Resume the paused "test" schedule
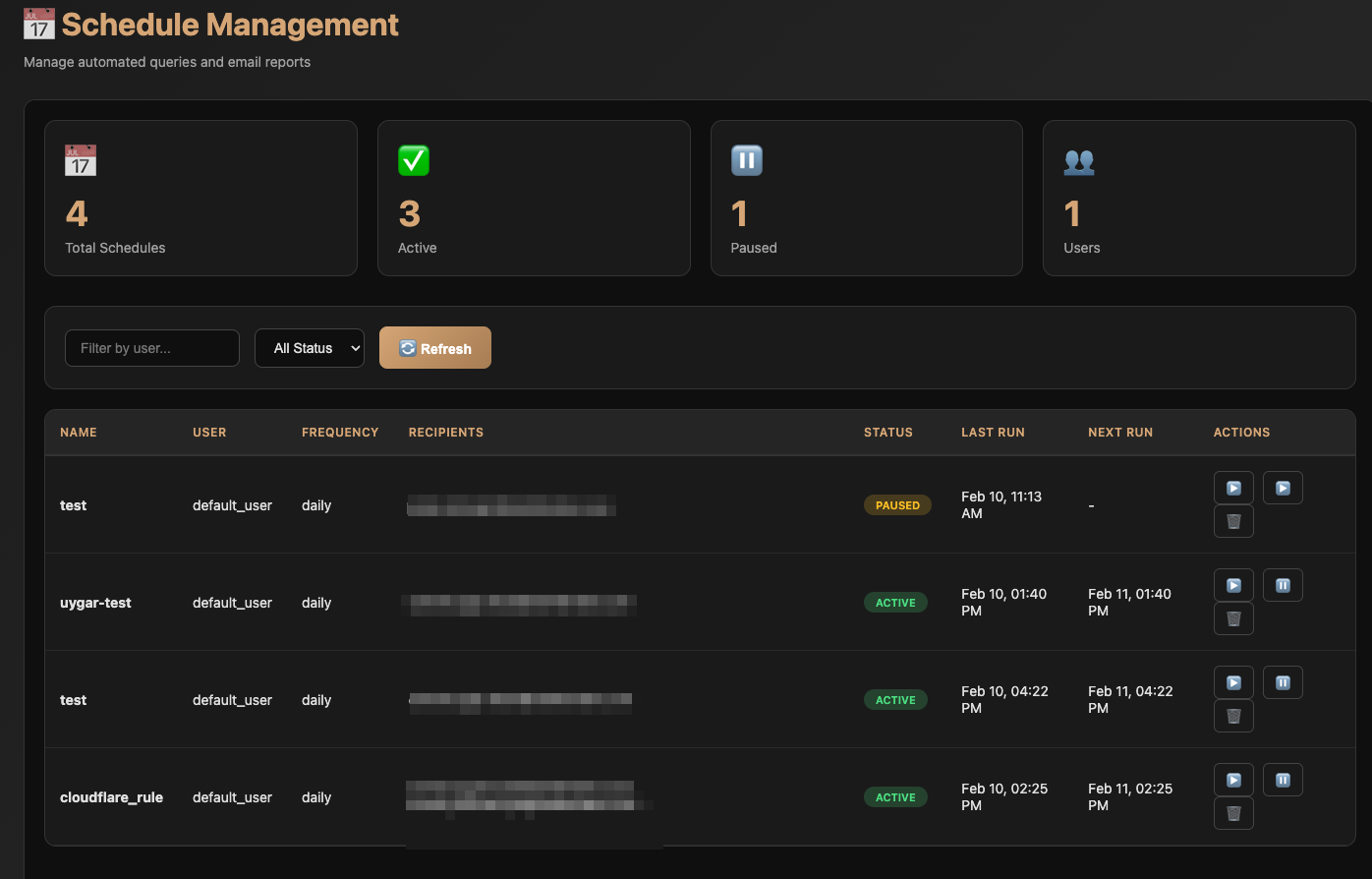Screen dimensions: 1372x879 coord(1283,487)
